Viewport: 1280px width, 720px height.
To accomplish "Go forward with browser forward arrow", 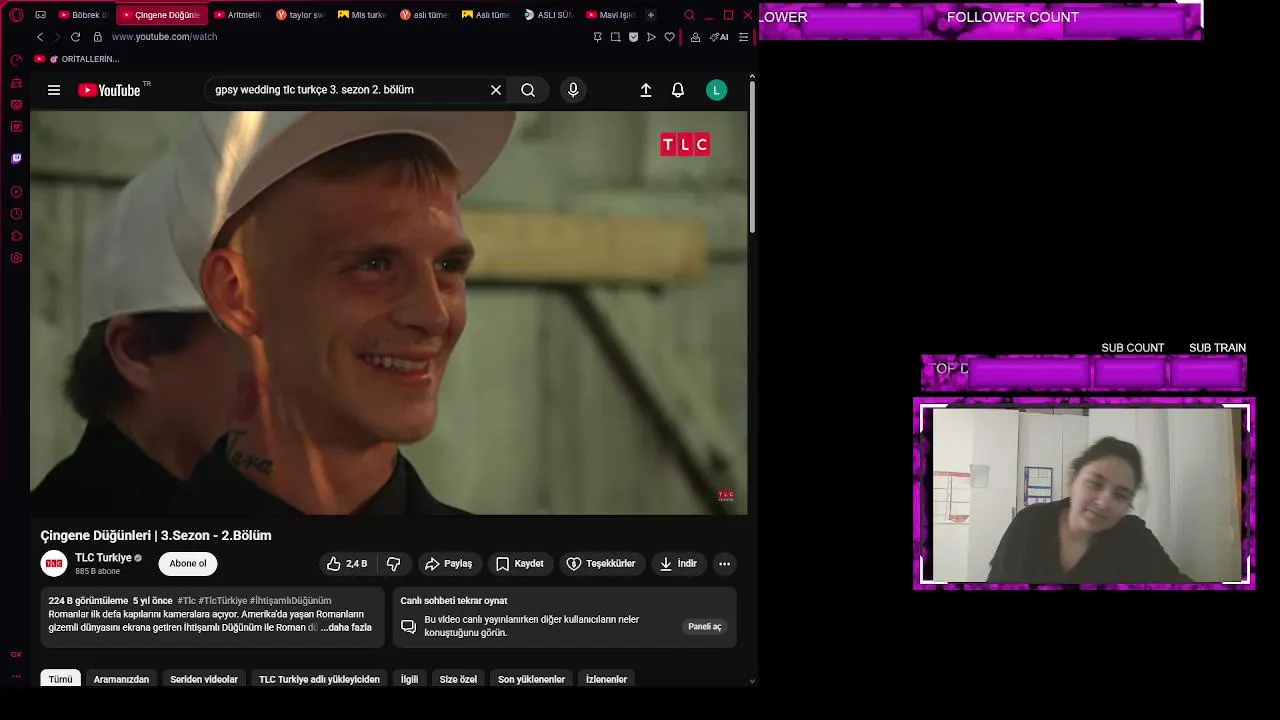I will pyautogui.click(x=56, y=37).
